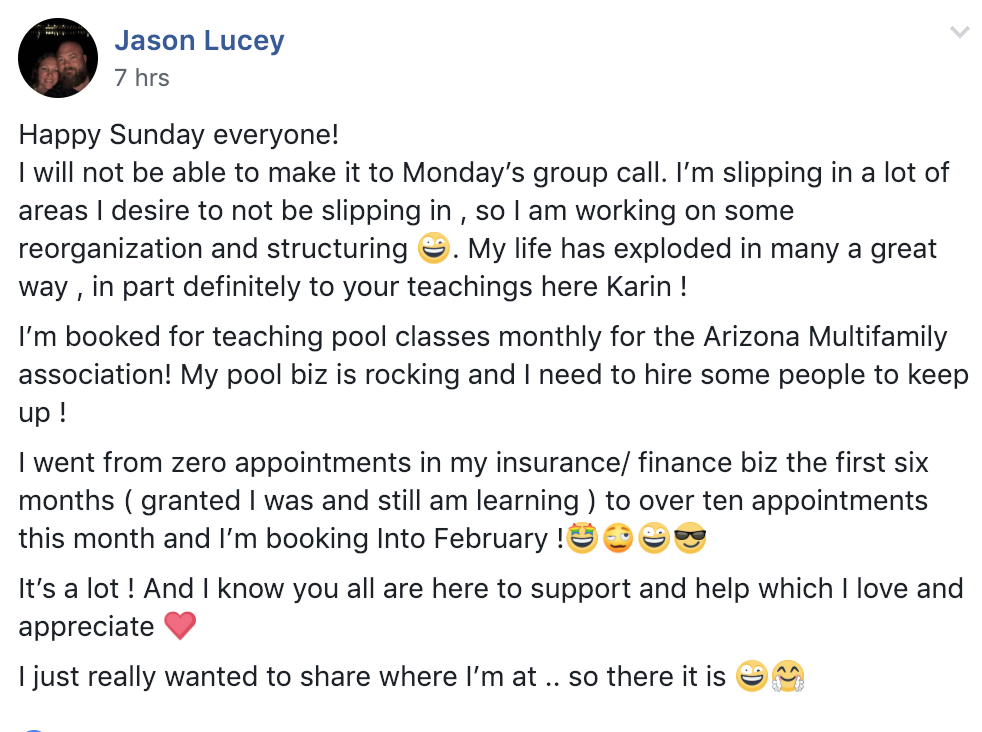Open the post permalink via '7 hrs' timestamp
This screenshot has height=732, width=982.
(142, 78)
